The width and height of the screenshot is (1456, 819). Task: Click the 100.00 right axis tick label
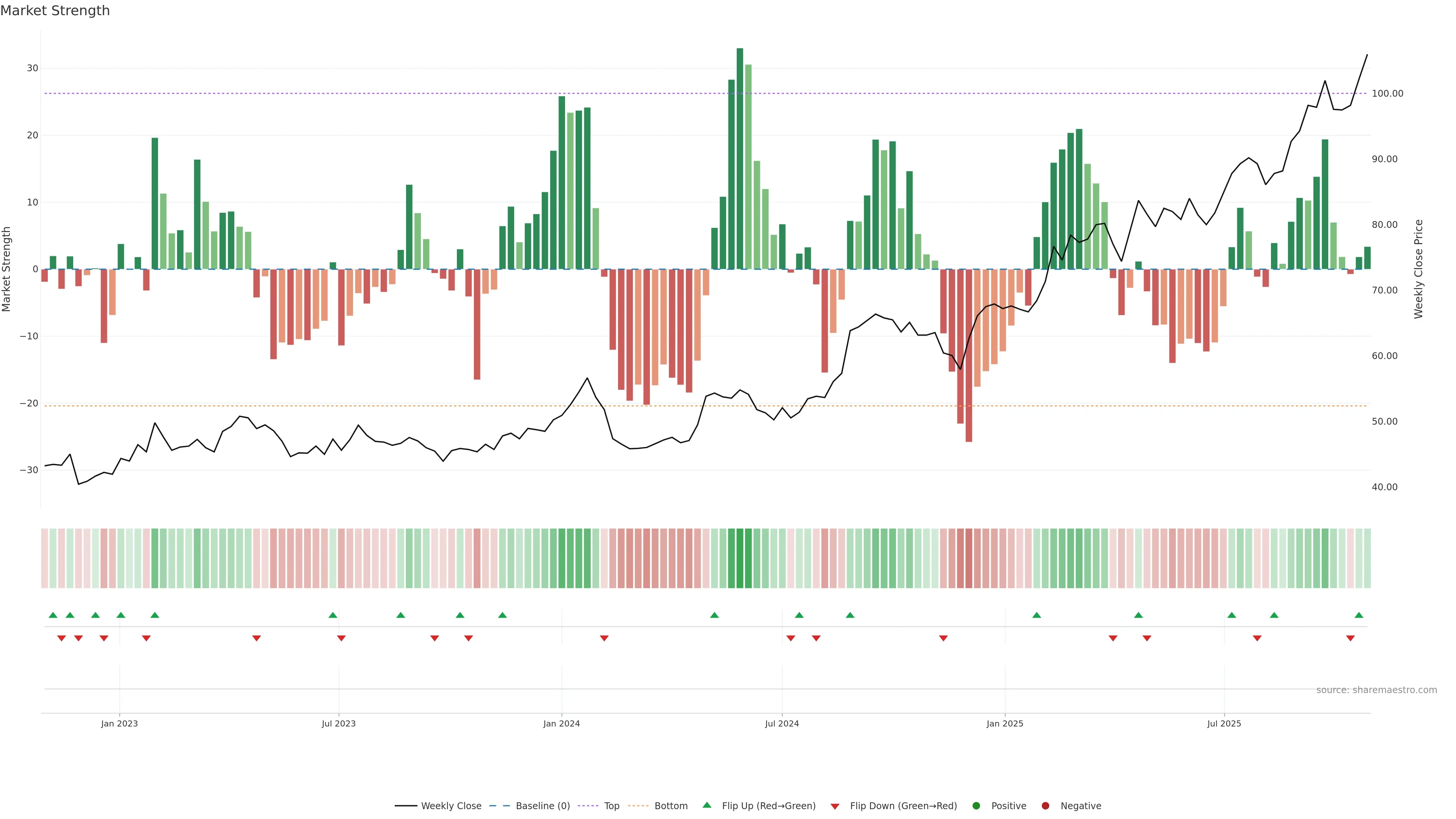click(x=1387, y=93)
